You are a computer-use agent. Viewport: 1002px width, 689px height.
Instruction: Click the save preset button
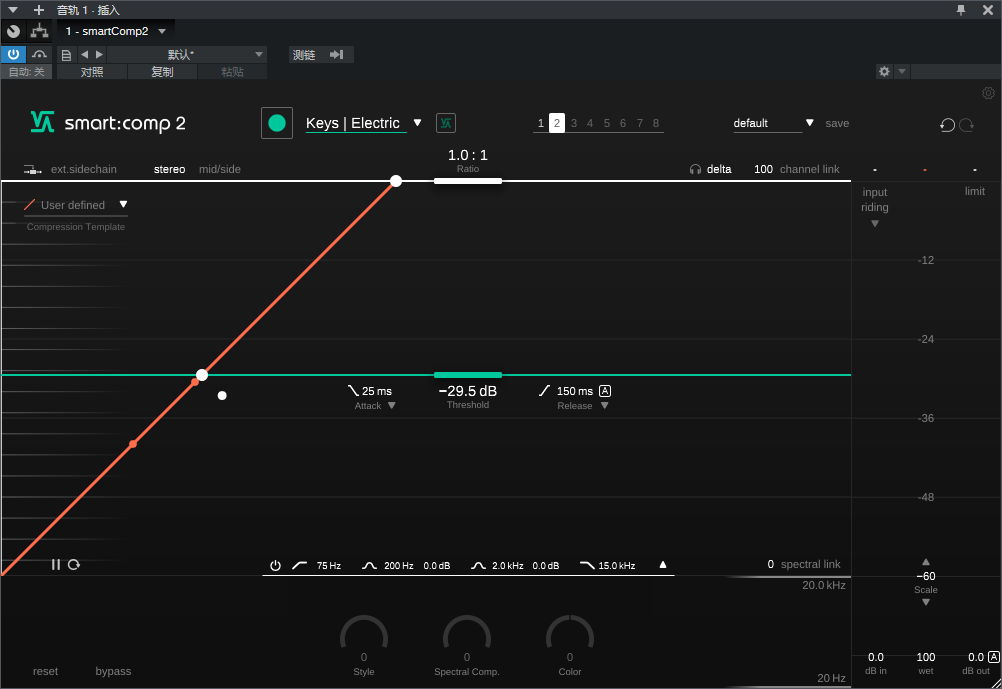tap(836, 123)
